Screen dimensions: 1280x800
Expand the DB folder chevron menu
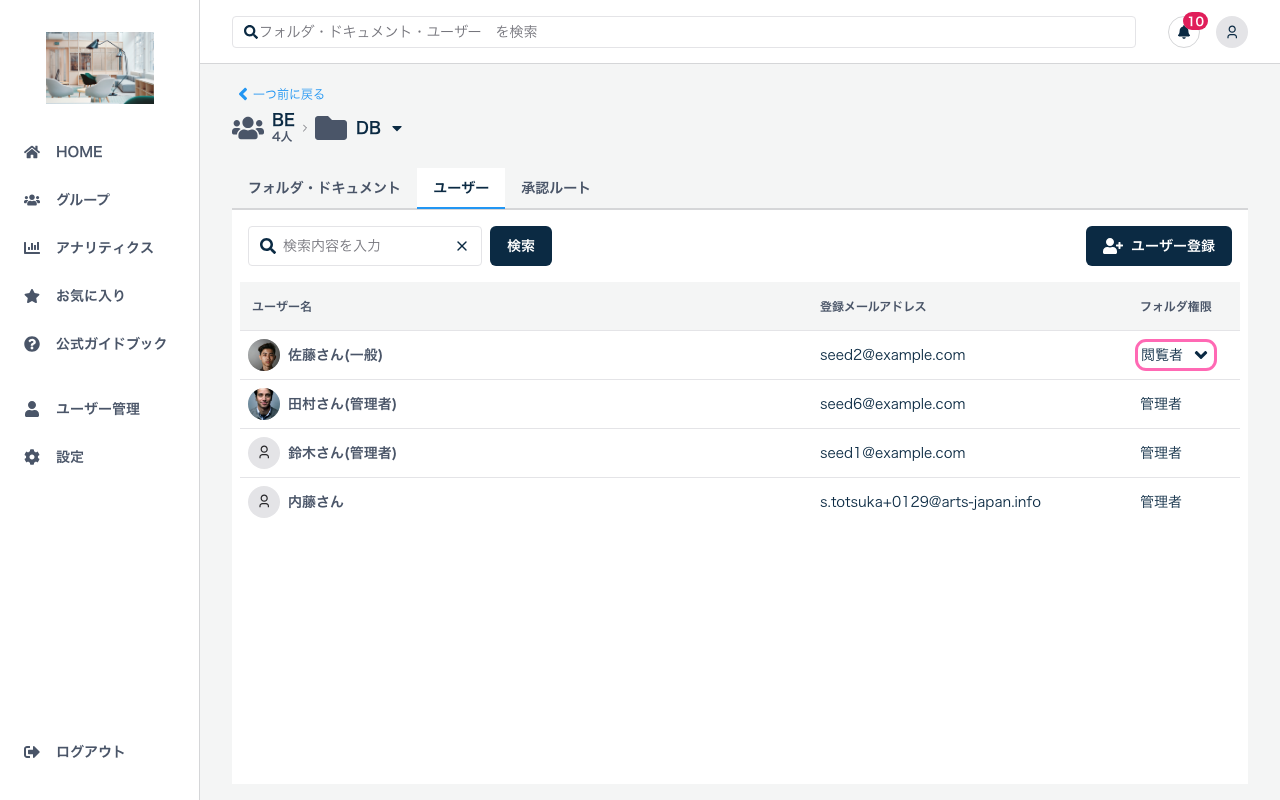(x=396, y=128)
